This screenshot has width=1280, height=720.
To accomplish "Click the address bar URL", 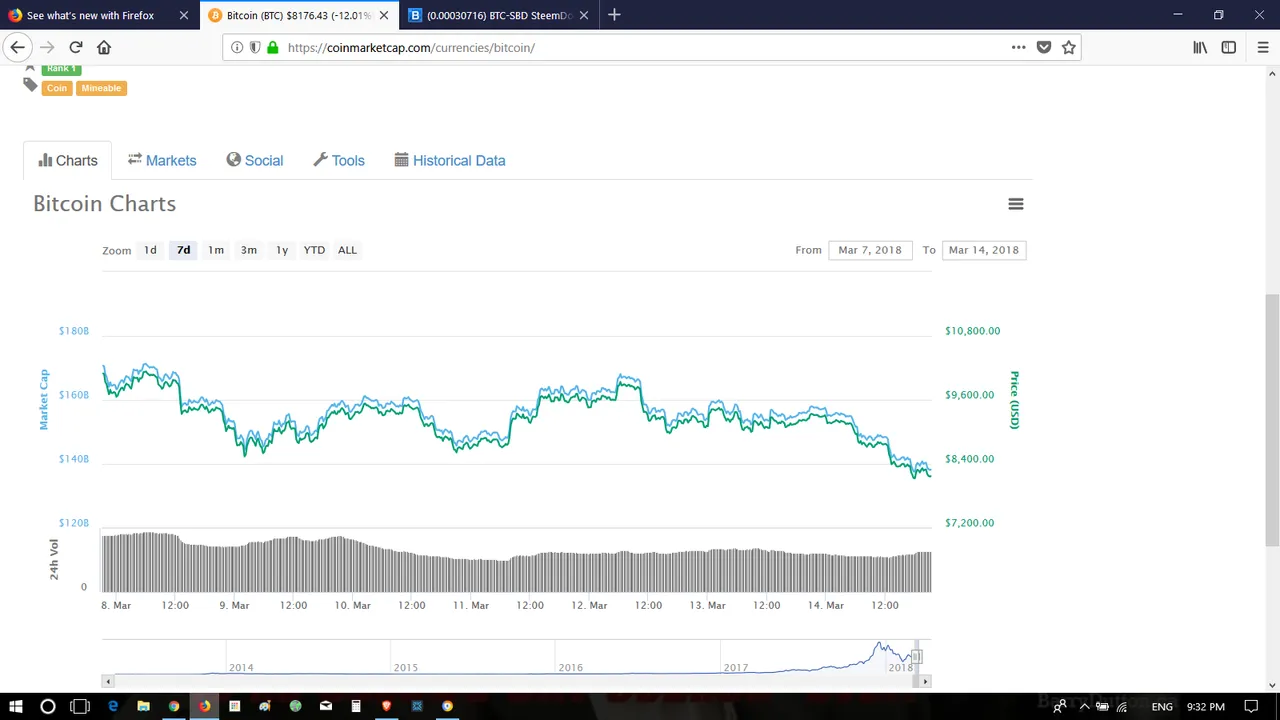I will pyautogui.click(x=411, y=47).
